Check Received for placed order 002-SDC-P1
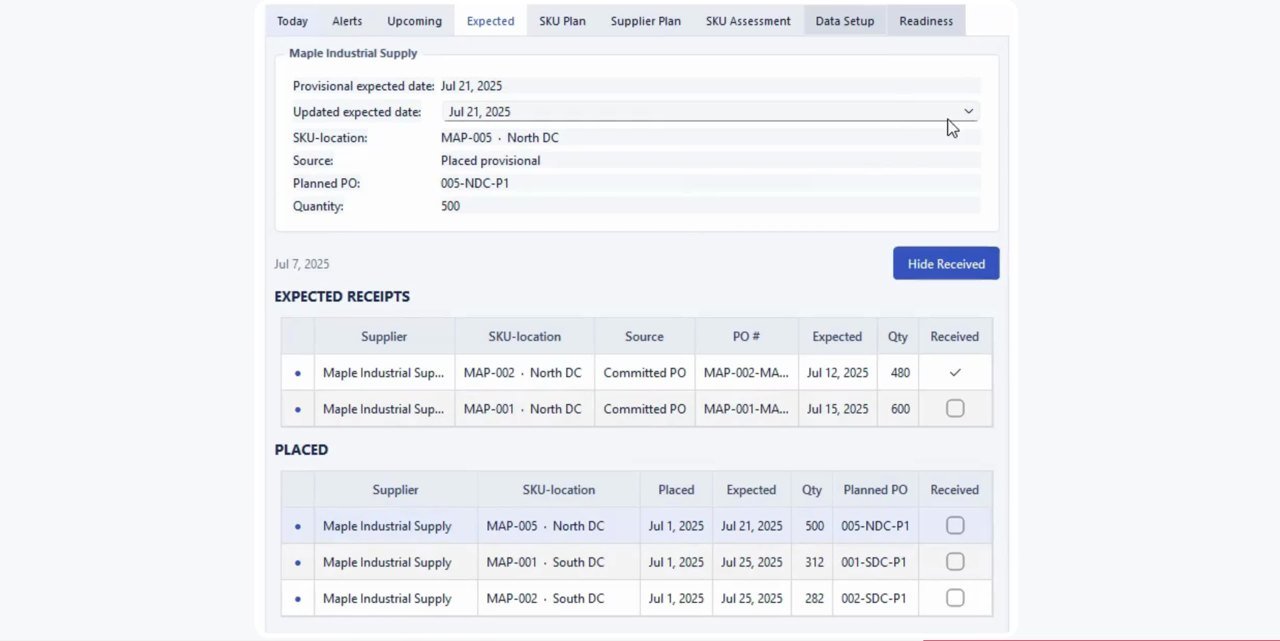The height and width of the screenshot is (641, 1280). (x=955, y=598)
